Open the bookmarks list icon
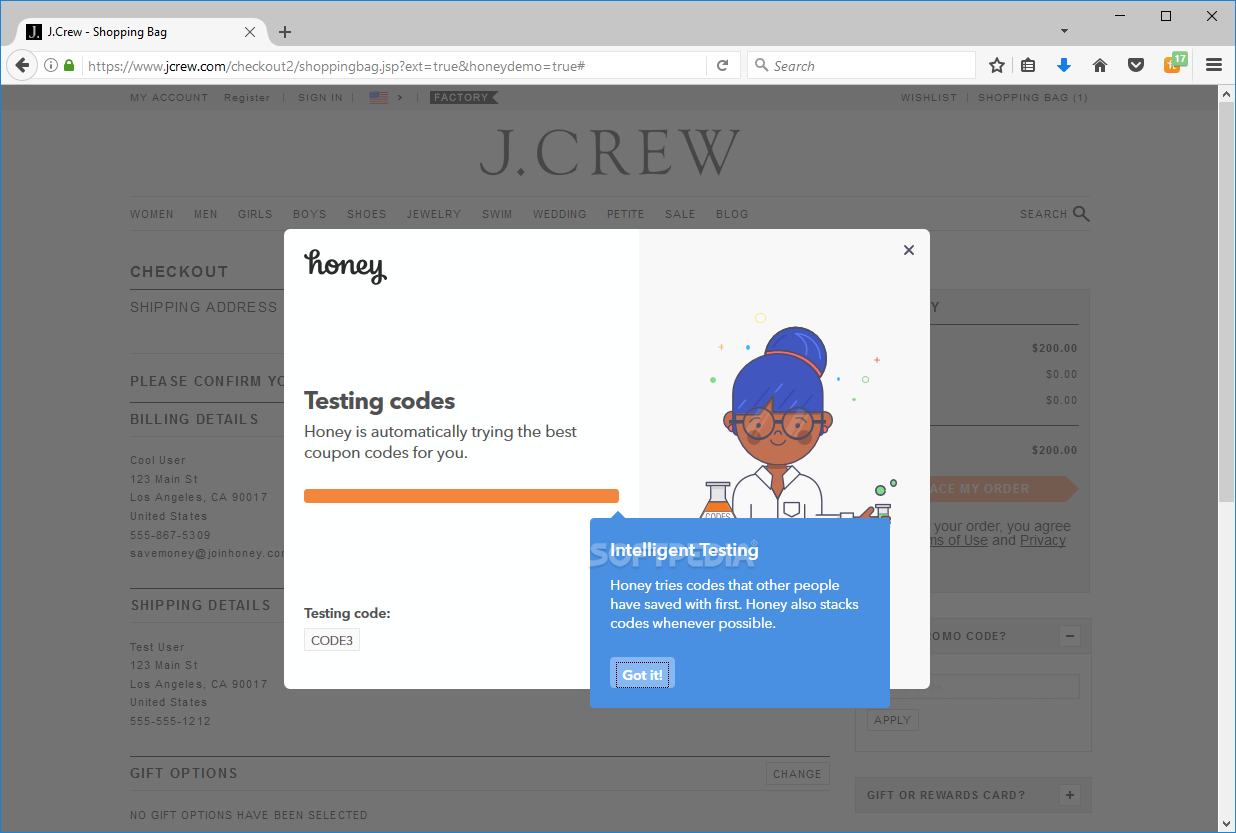 click(1028, 65)
